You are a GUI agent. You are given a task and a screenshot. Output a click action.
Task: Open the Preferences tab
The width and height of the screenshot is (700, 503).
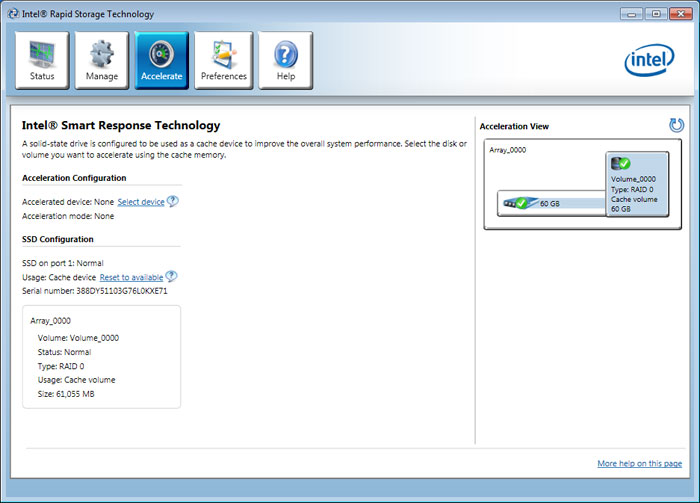tap(224, 60)
